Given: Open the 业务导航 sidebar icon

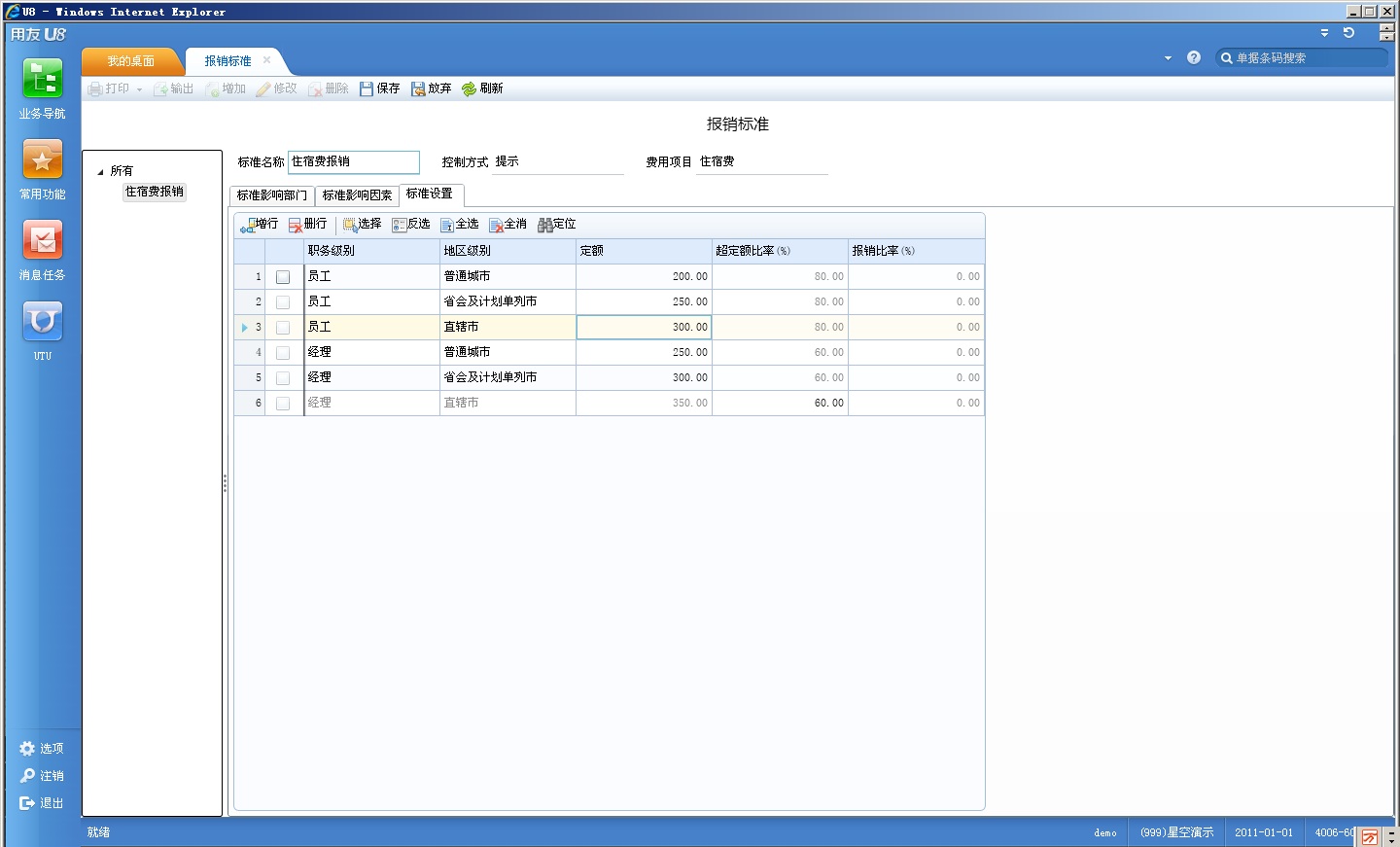Looking at the screenshot, I should [43, 79].
